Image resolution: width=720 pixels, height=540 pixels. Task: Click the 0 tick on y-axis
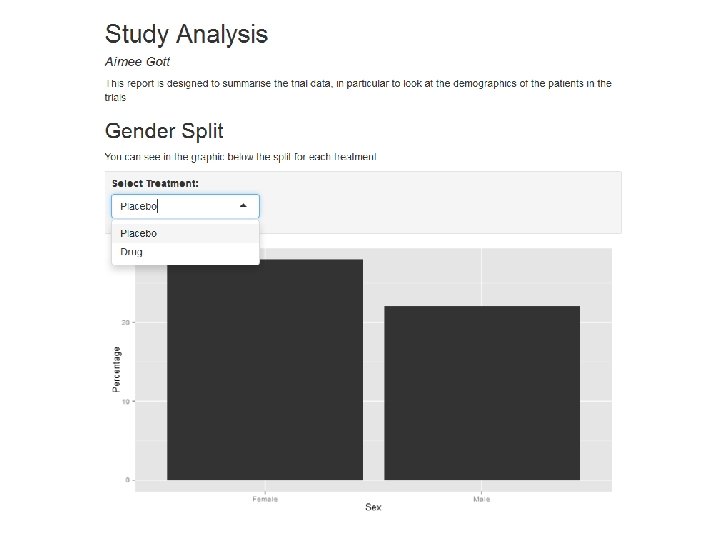[x=127, y=480]
